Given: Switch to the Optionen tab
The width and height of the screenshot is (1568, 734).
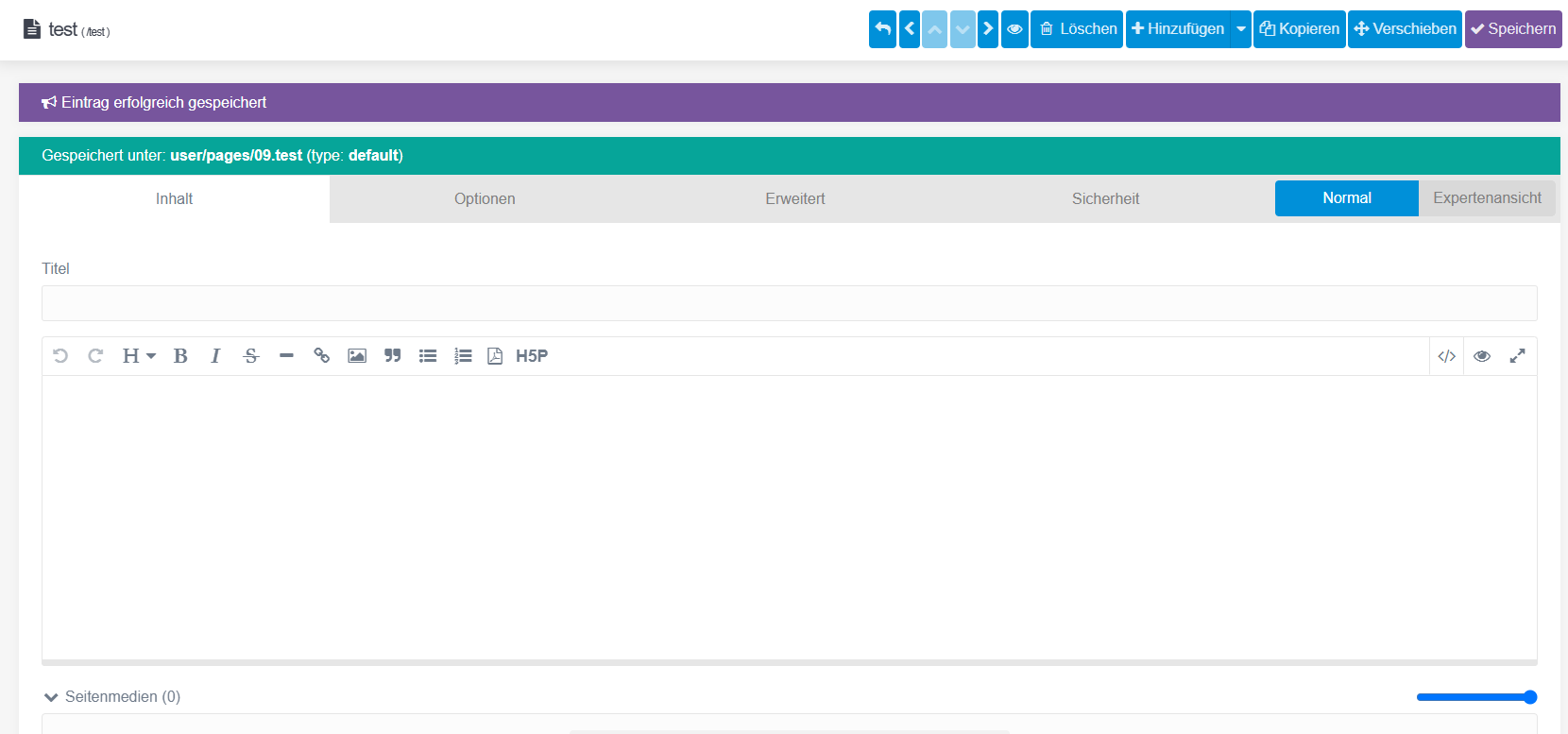Looking at the screenshot, I should (485, 198).
